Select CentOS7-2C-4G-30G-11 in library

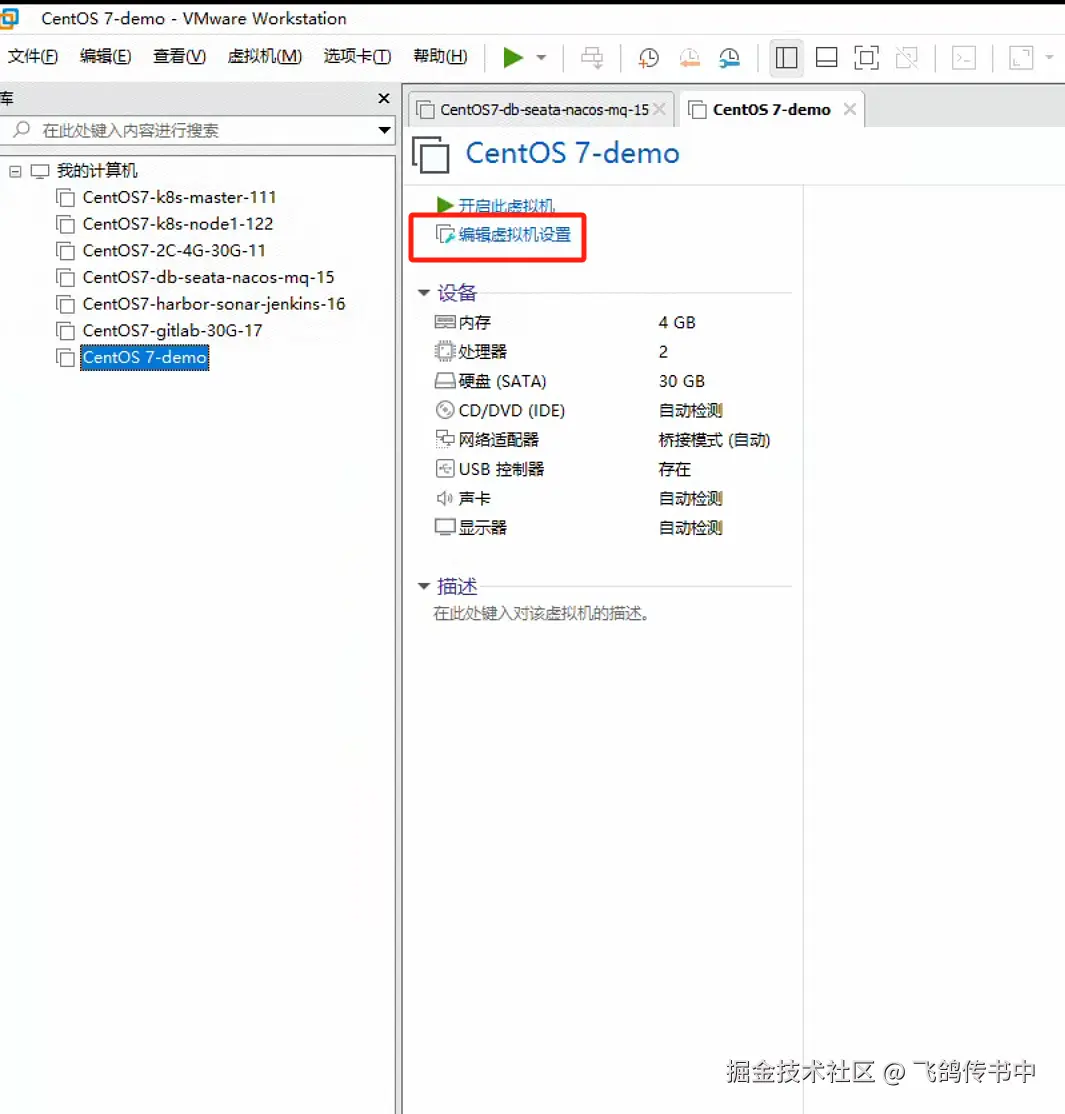[174, 250]
